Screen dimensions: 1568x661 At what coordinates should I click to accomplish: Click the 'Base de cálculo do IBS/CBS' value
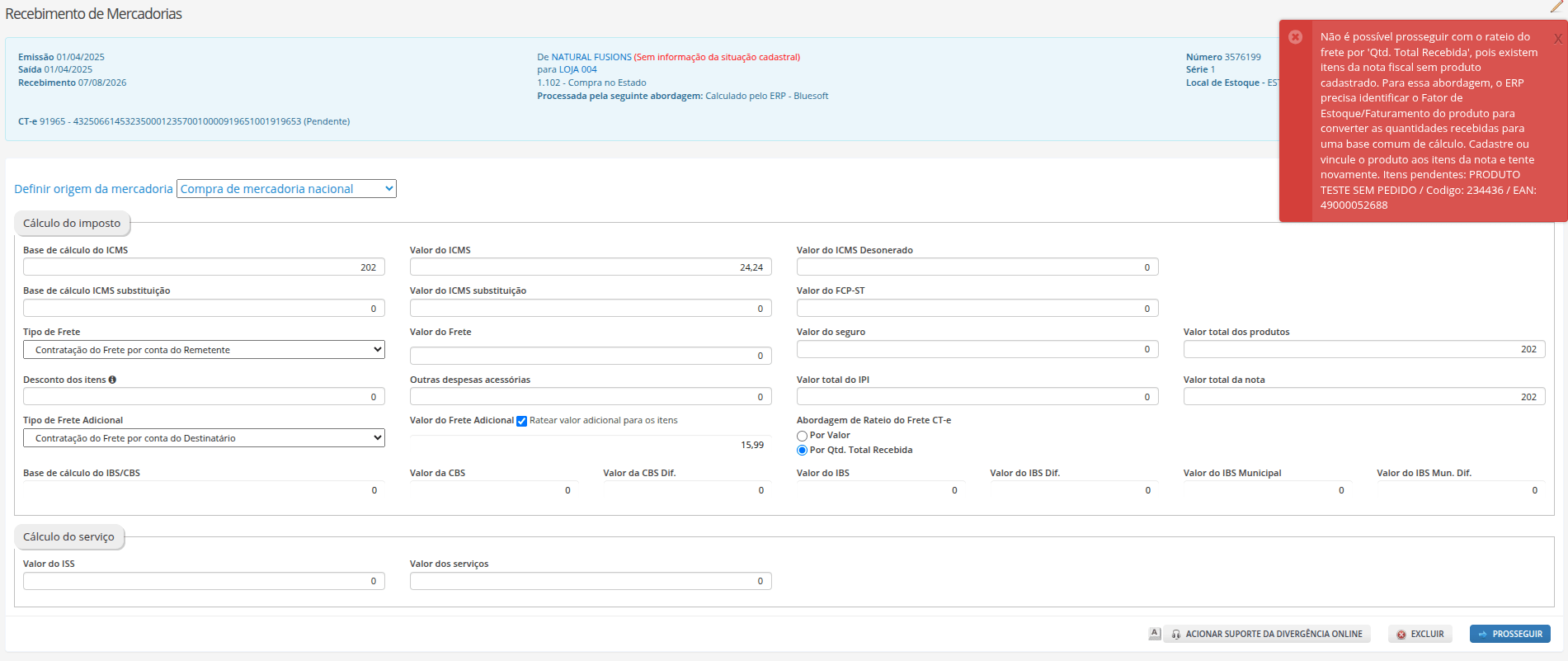coord(204,490)
